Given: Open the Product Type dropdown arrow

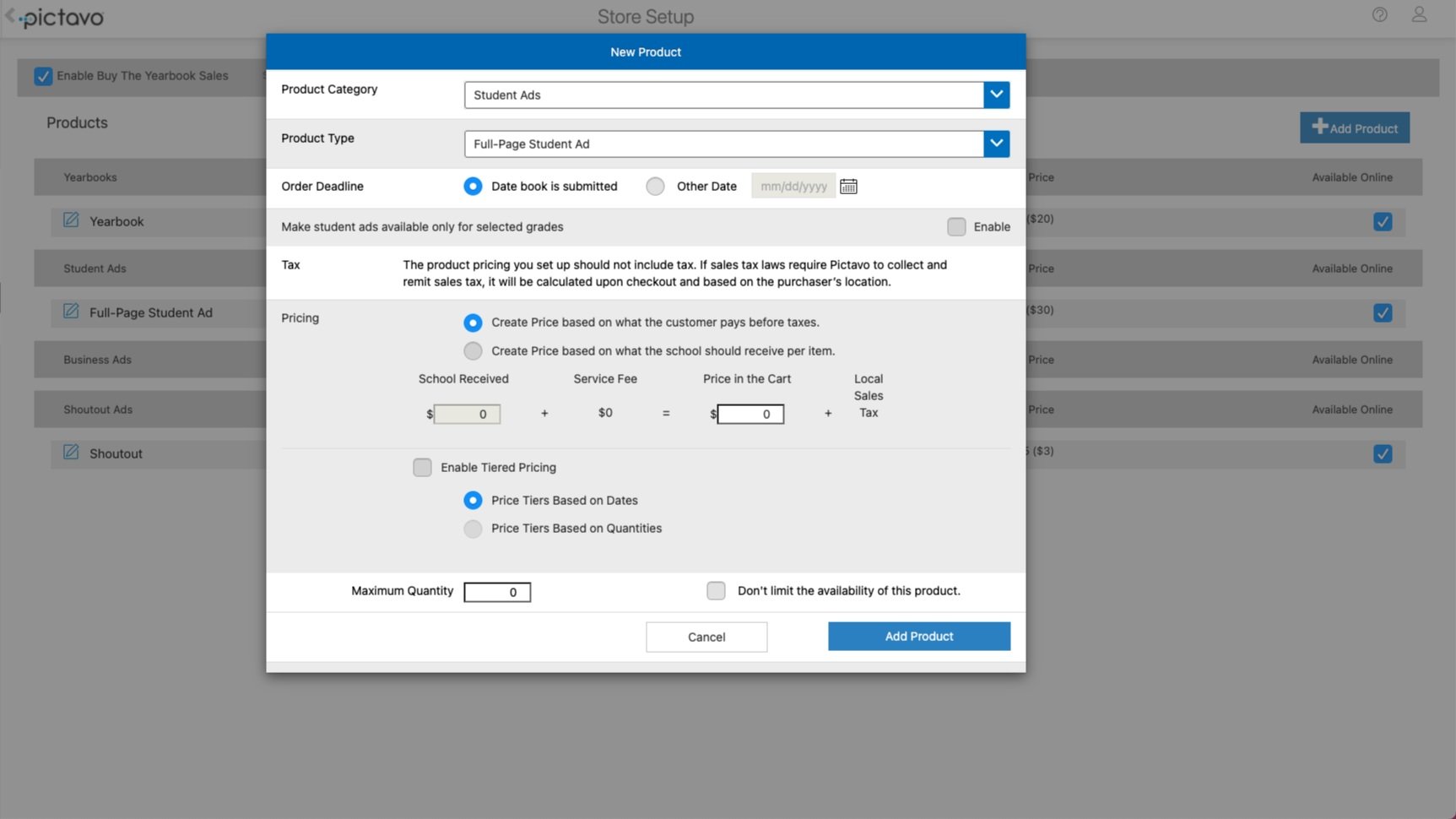Looking at the screenshot, I should click(996, 144).
